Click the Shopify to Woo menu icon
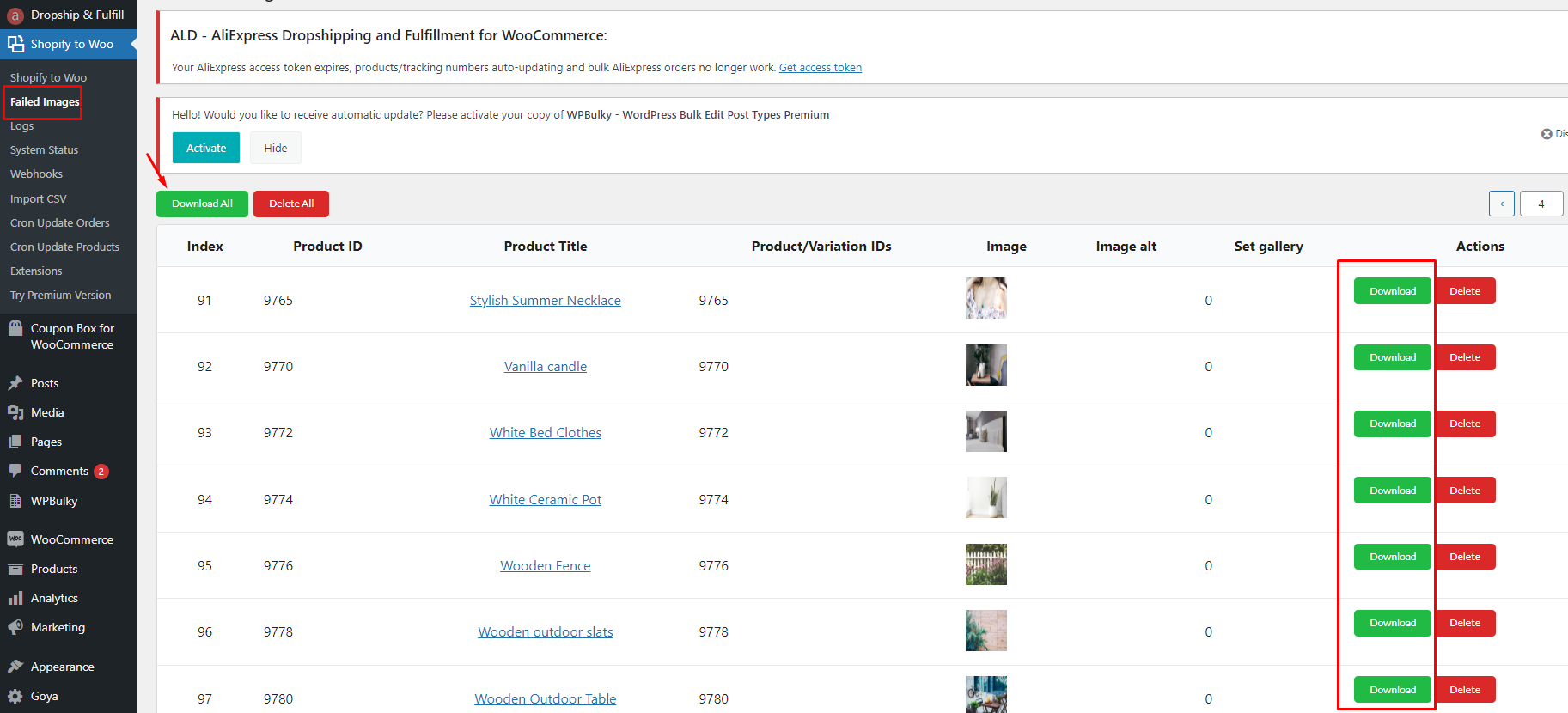This screenshot has width=1568, height=713. coord(15,44)
